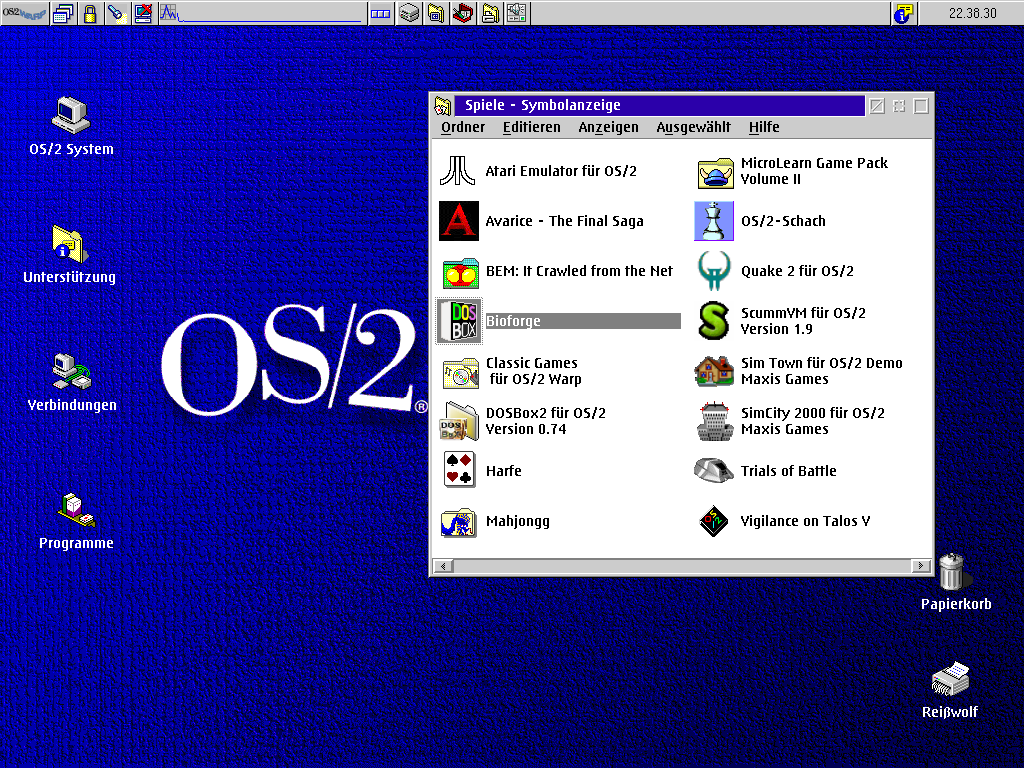This screenshot has height=768, width=1024.
Task: Click the horizontal scrollbar track in Spiele
Action: [x=682, y=566]
